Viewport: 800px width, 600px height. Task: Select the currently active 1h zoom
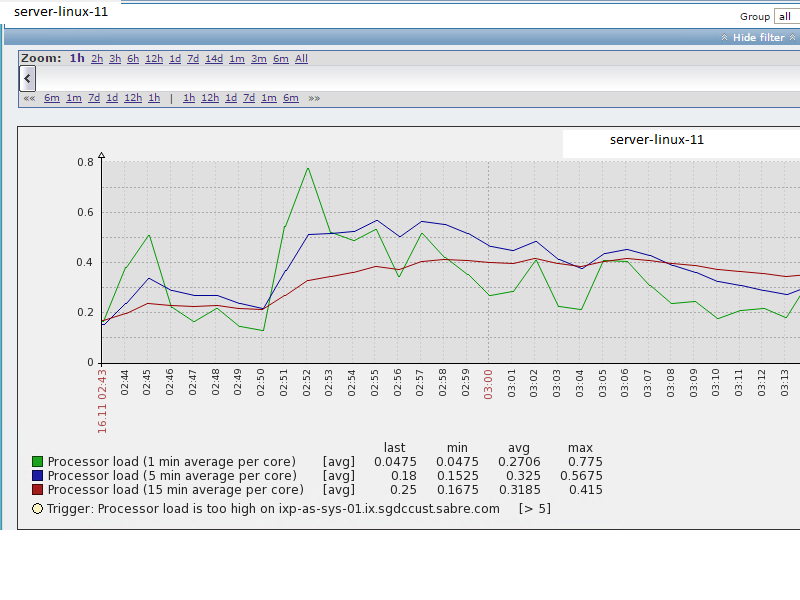pyautogui.click(x=77, y=58)
